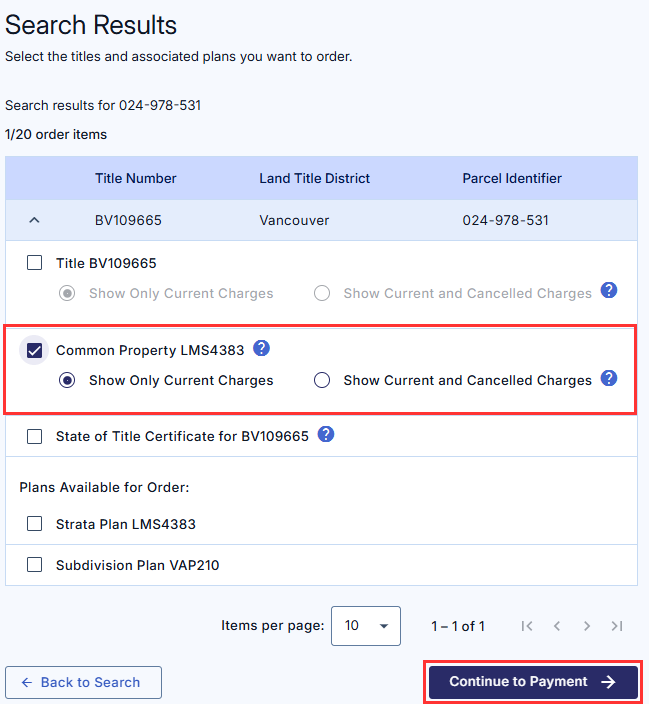Check the Title BV109665 checkbox

tap(35, 263)
